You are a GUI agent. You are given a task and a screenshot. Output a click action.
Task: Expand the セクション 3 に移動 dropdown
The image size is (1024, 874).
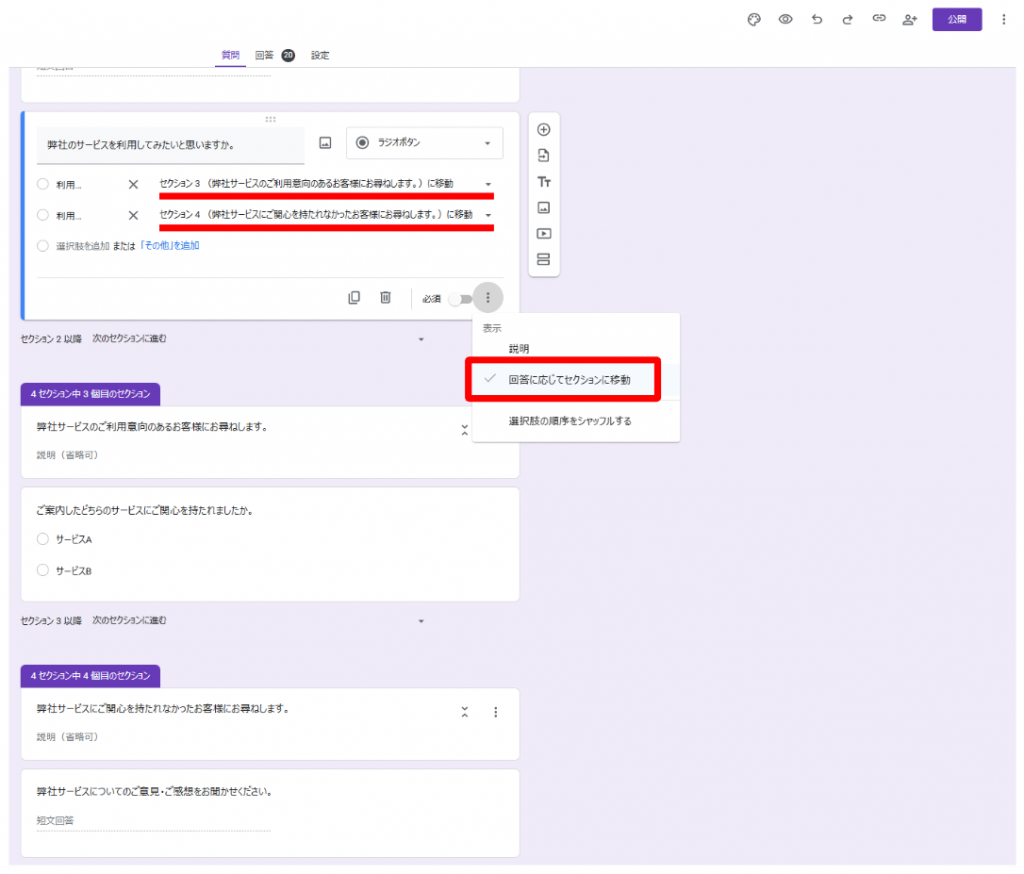[x=488, y=185]
